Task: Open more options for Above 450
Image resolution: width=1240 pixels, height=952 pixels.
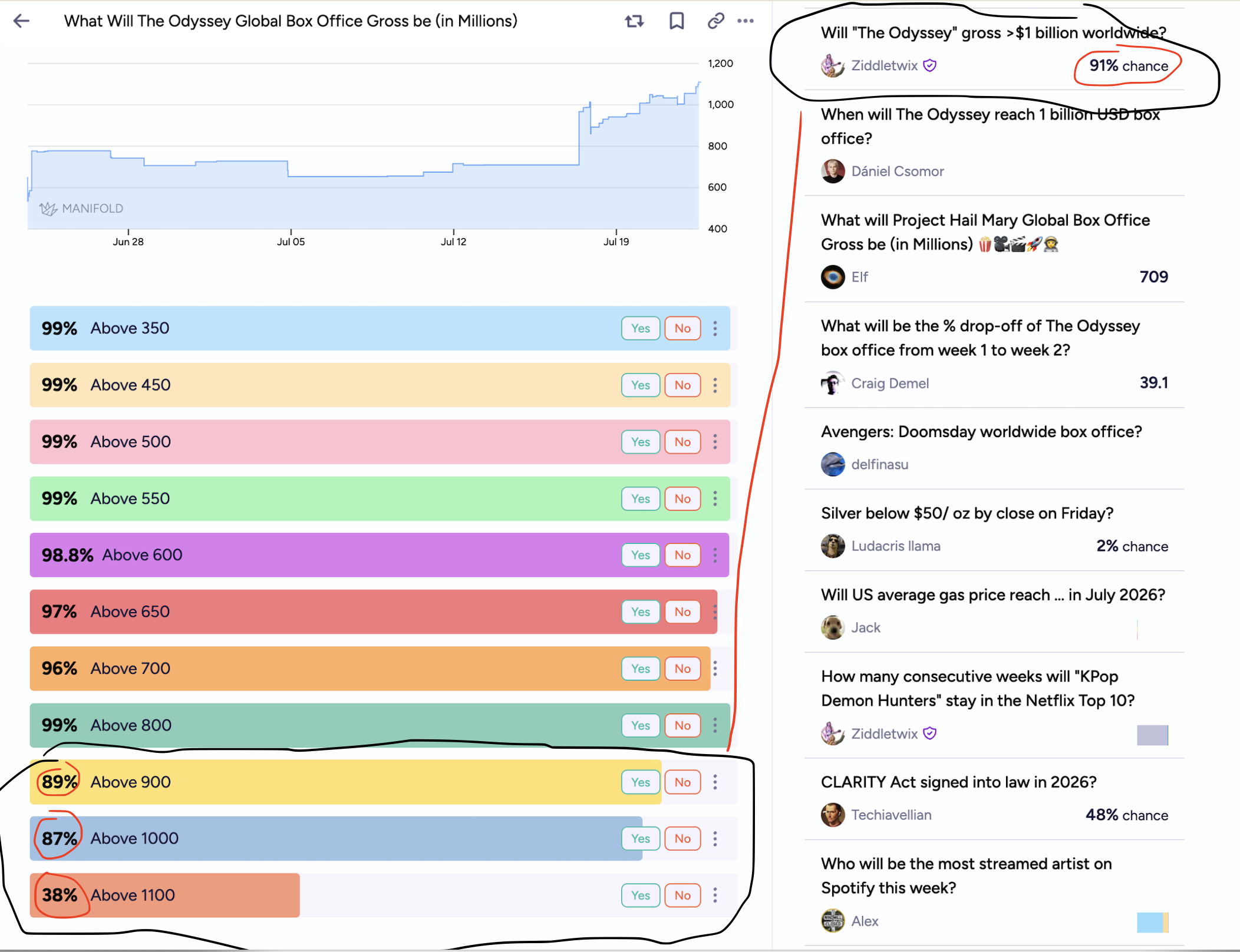Action: click(x=715, y=385)
